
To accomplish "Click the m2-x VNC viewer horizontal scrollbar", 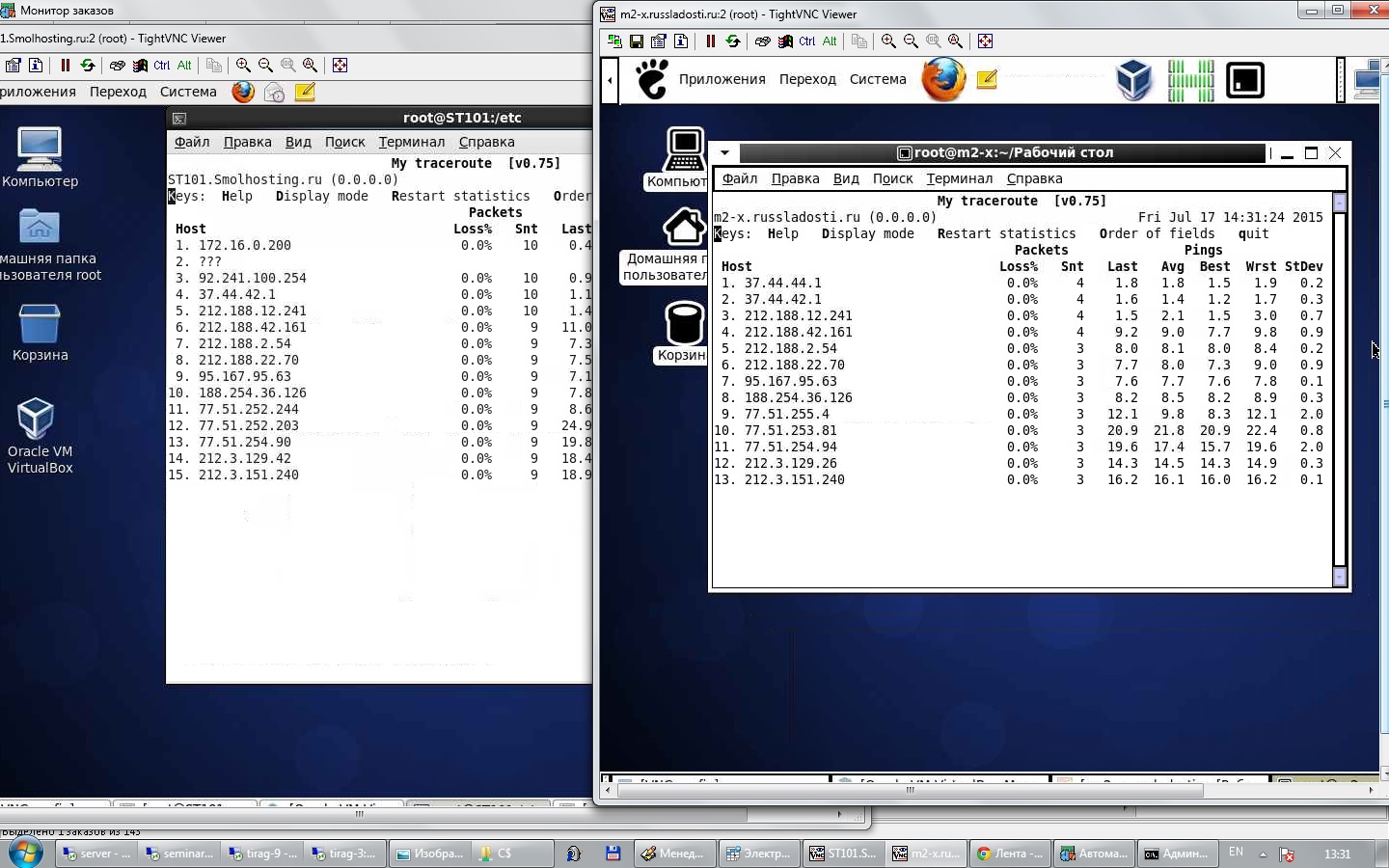I will 909,790.
